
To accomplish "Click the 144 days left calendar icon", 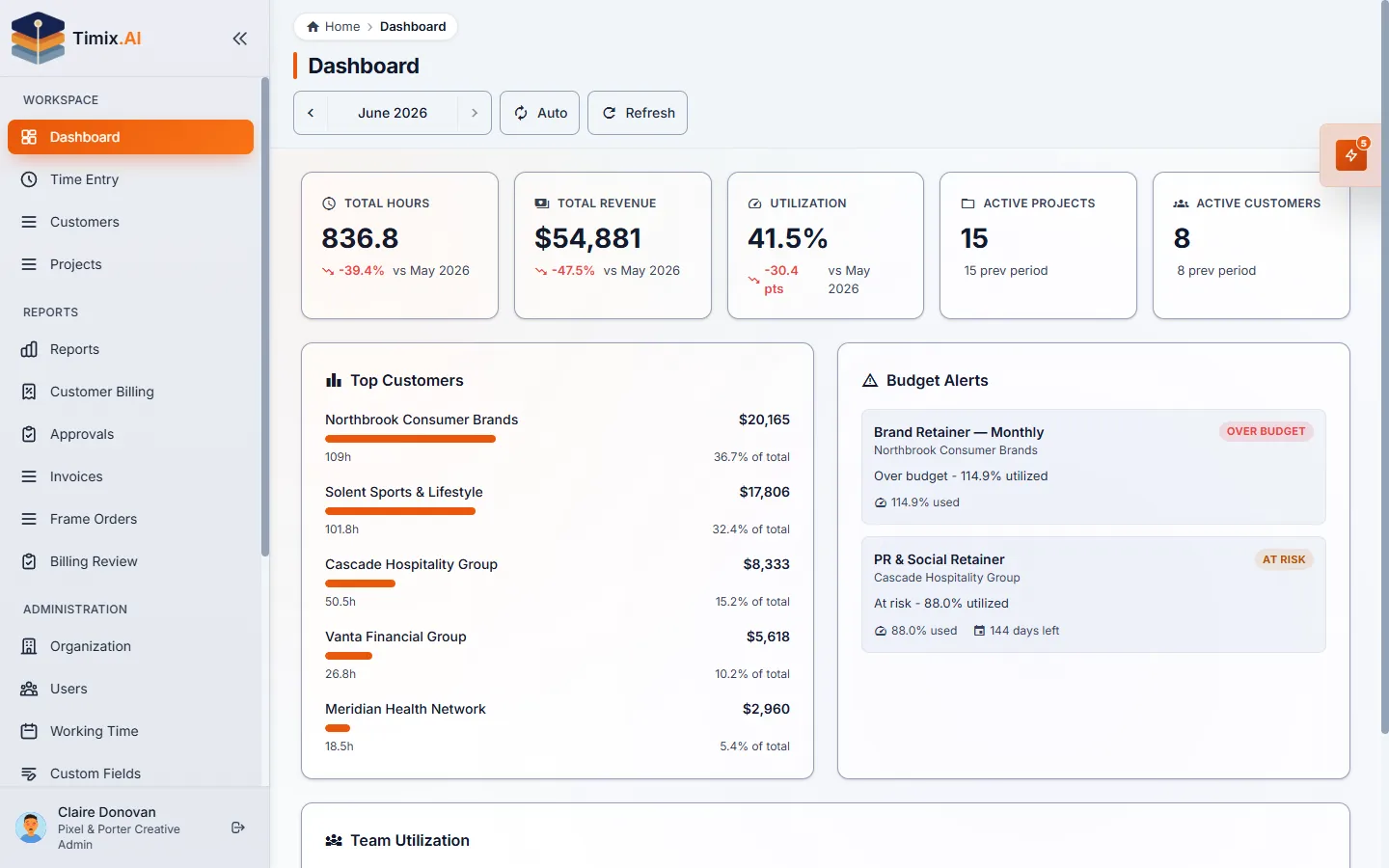I will click(x=979, y=631).
